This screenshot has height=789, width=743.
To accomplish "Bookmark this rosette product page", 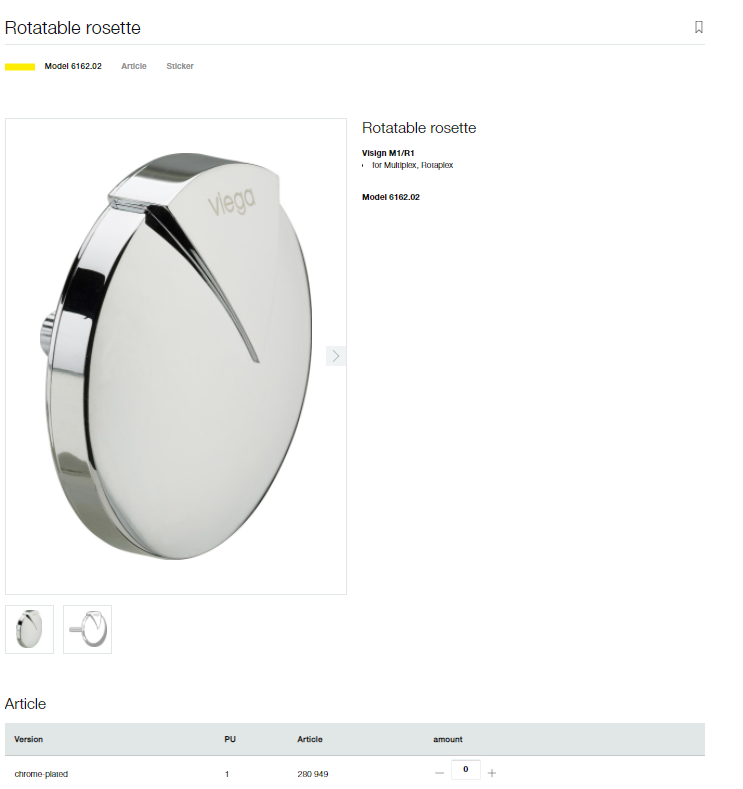I will 698,27.
